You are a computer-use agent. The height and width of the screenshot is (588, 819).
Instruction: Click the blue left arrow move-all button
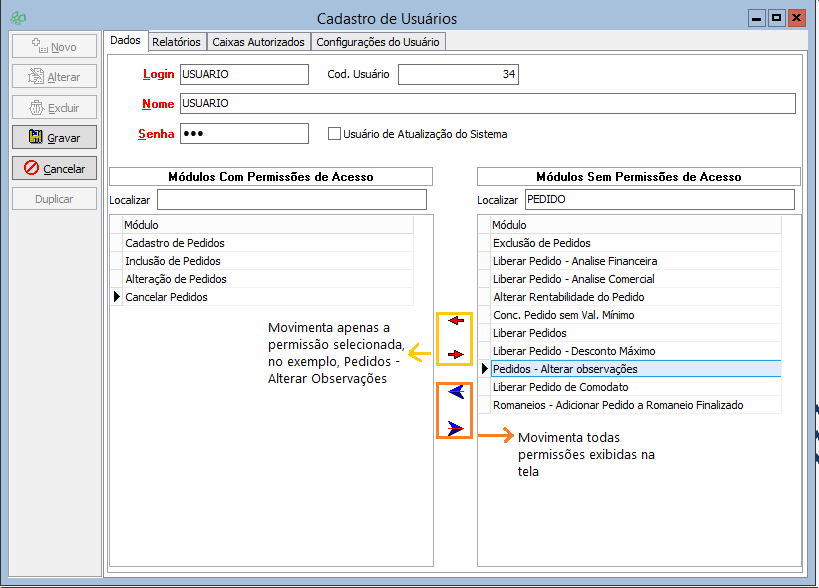(x=456, y=392)
